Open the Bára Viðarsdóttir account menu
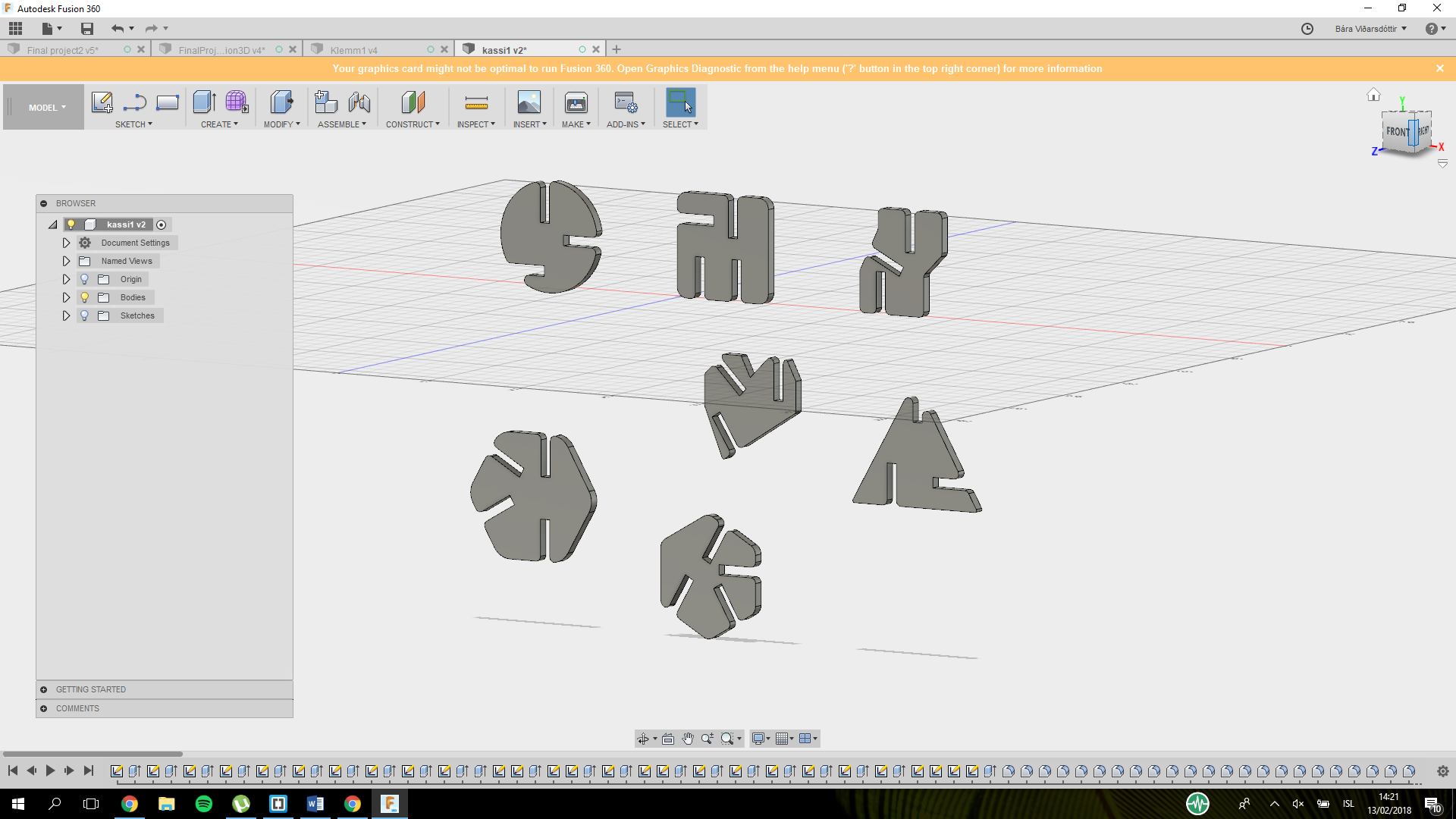The image size is (1456, 819). tap(1370, 29)
